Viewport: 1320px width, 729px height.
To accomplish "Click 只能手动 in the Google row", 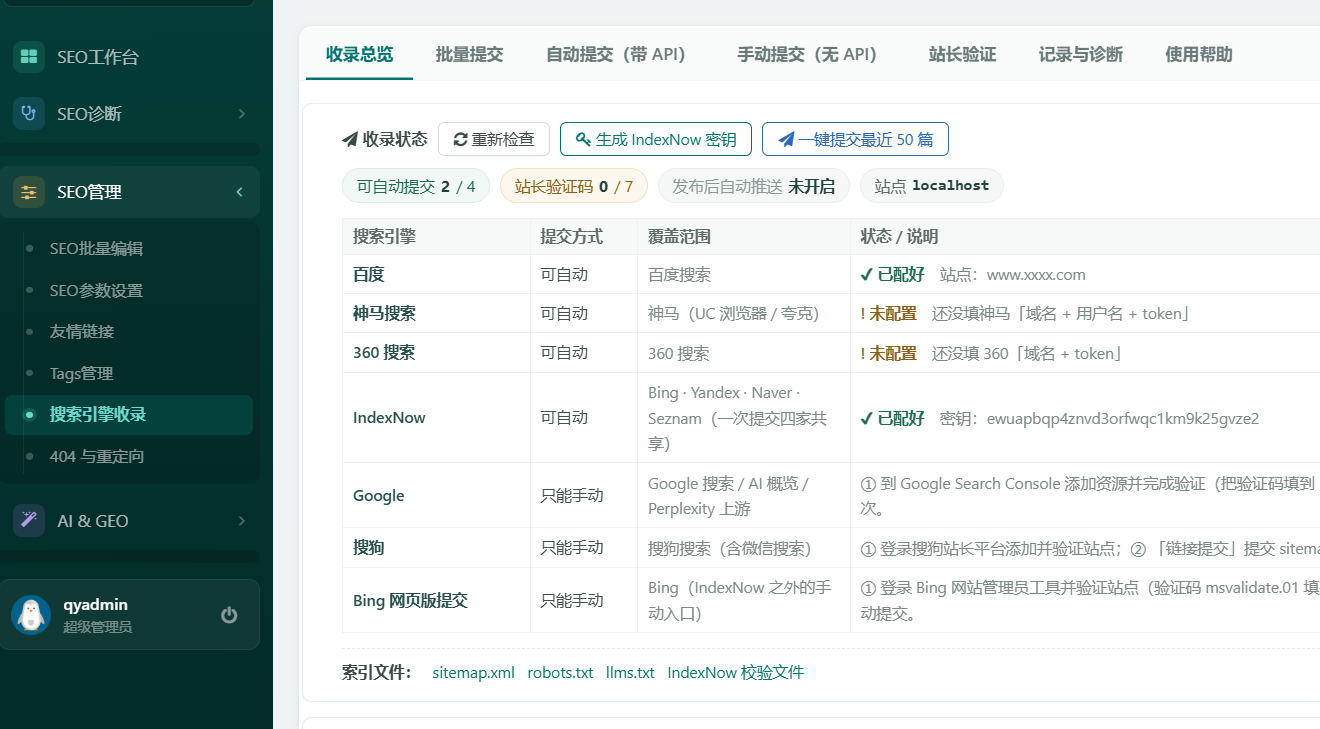I will [x=572, y=495].
